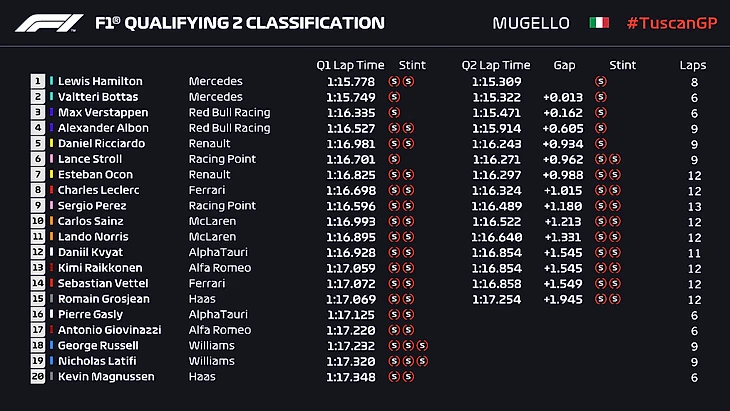Click the F1 logo
Viewport: 730px width, 411px height.
pyautogui.click(x=48, y=22)
